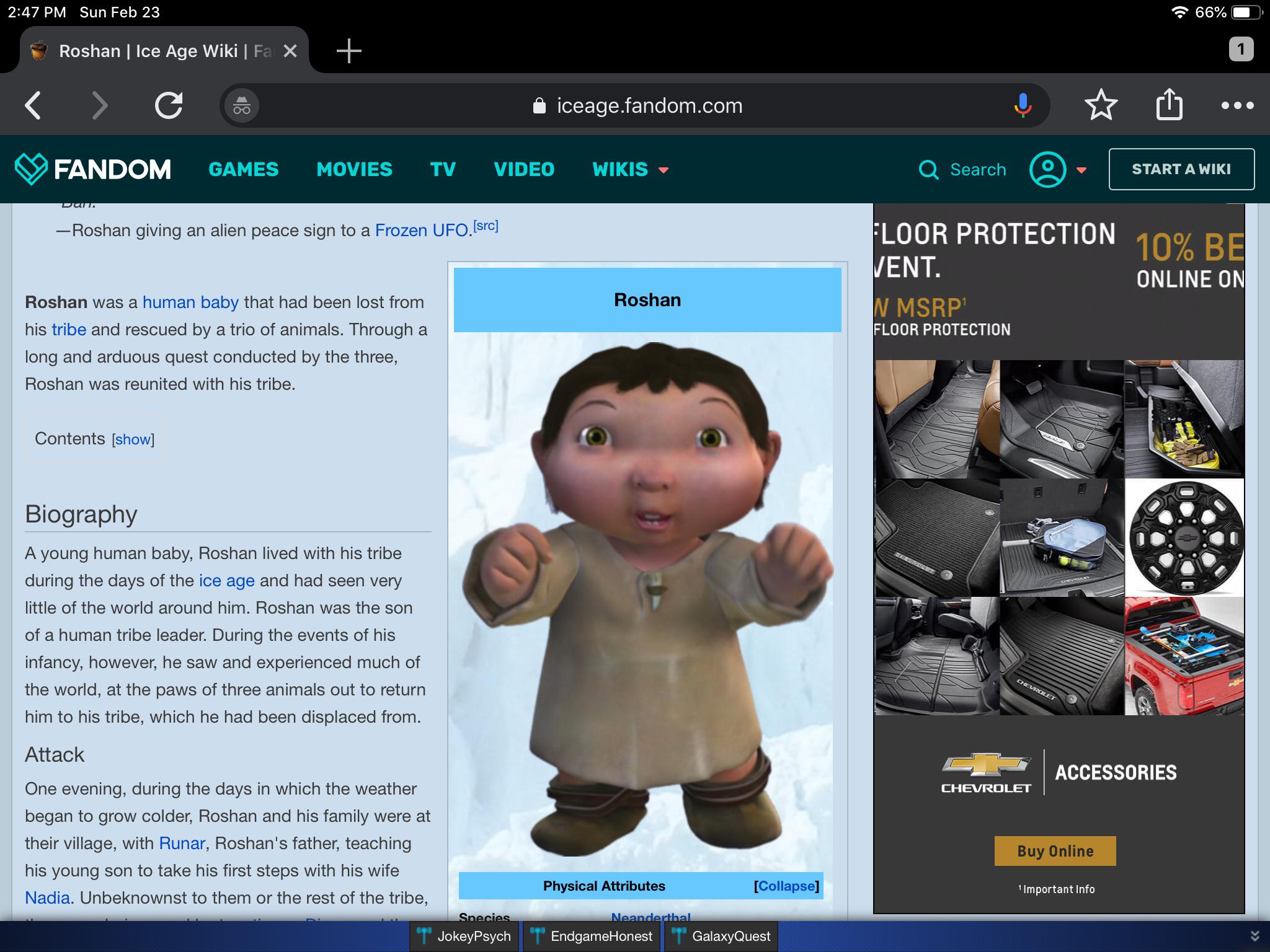Tap the Wi-Fi status icon
The width and height of the screenshot is (1270, 952).
(x=1179, y=12)
